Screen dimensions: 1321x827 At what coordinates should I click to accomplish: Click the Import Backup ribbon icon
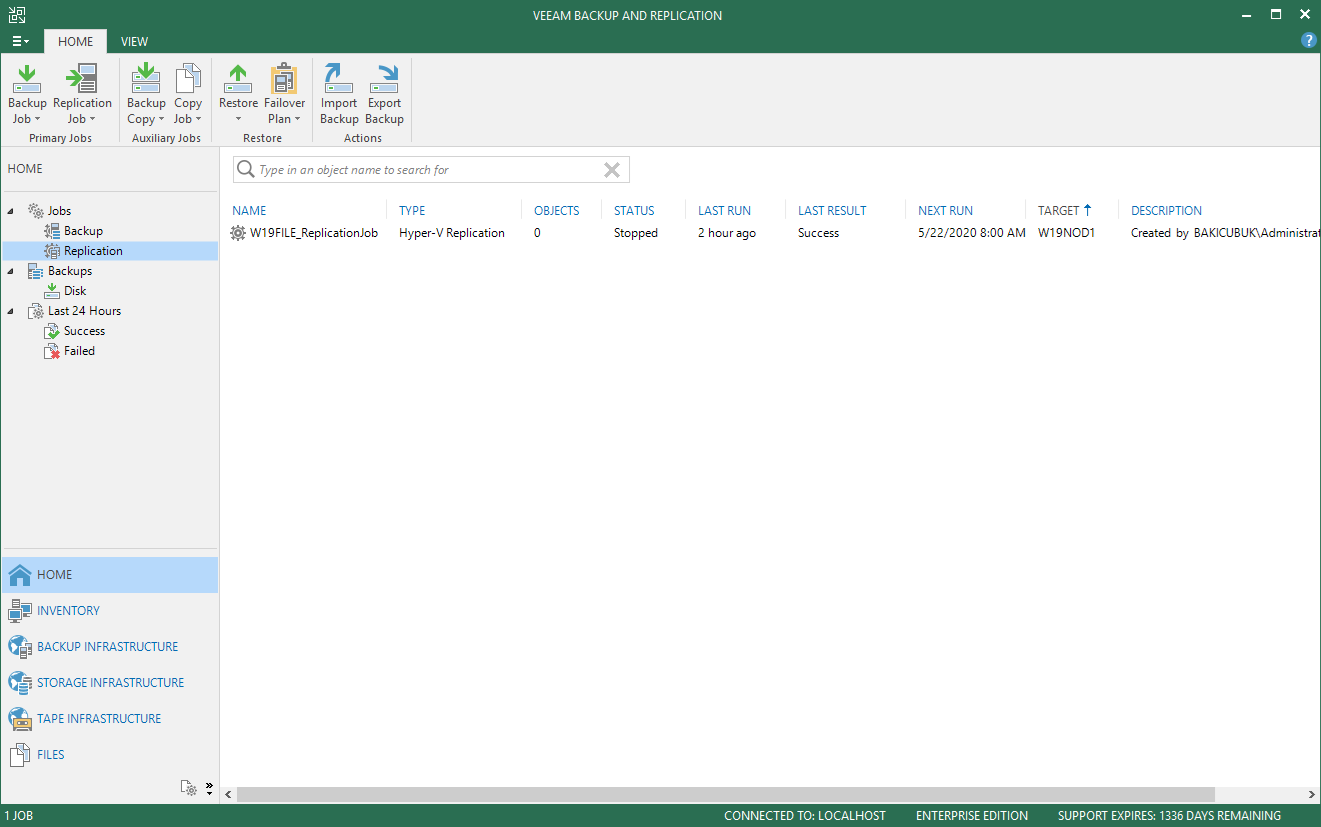click(x=339, y=79)
